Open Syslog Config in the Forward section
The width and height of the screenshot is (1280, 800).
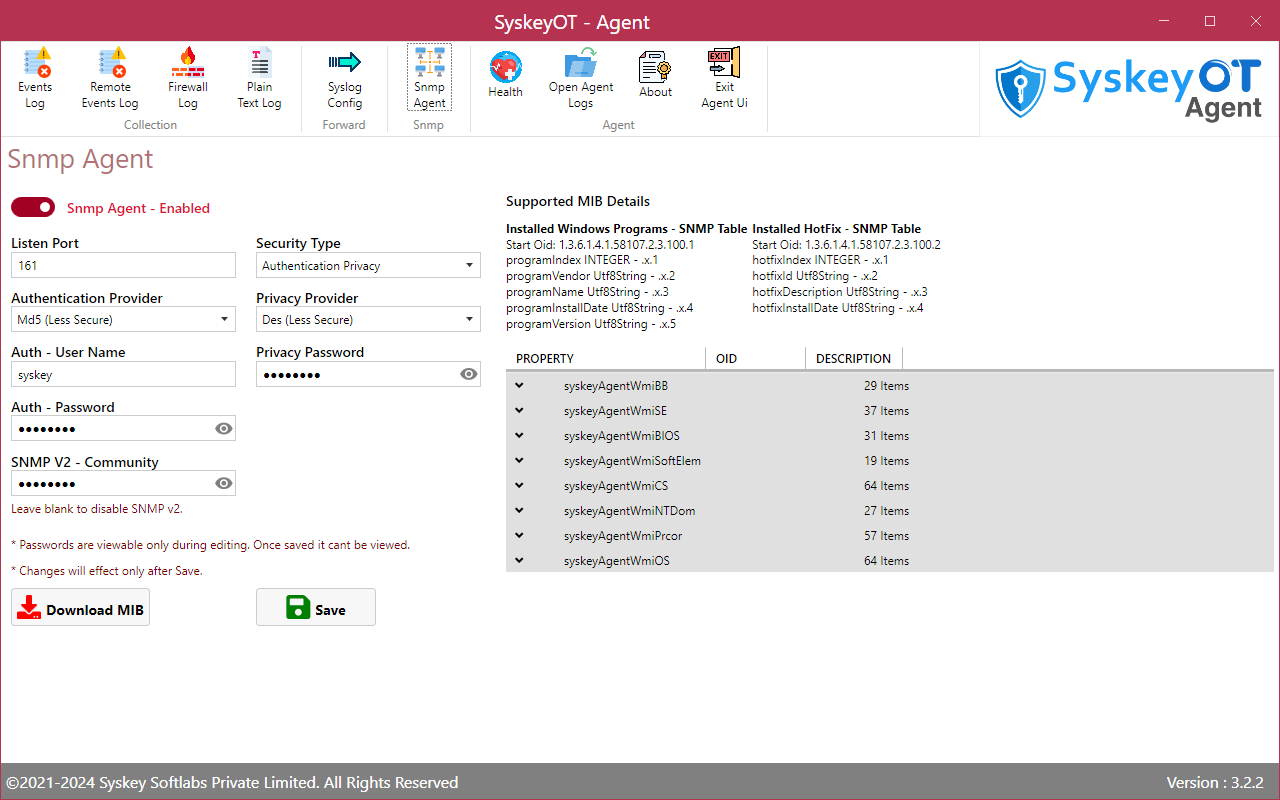[344, 75]
